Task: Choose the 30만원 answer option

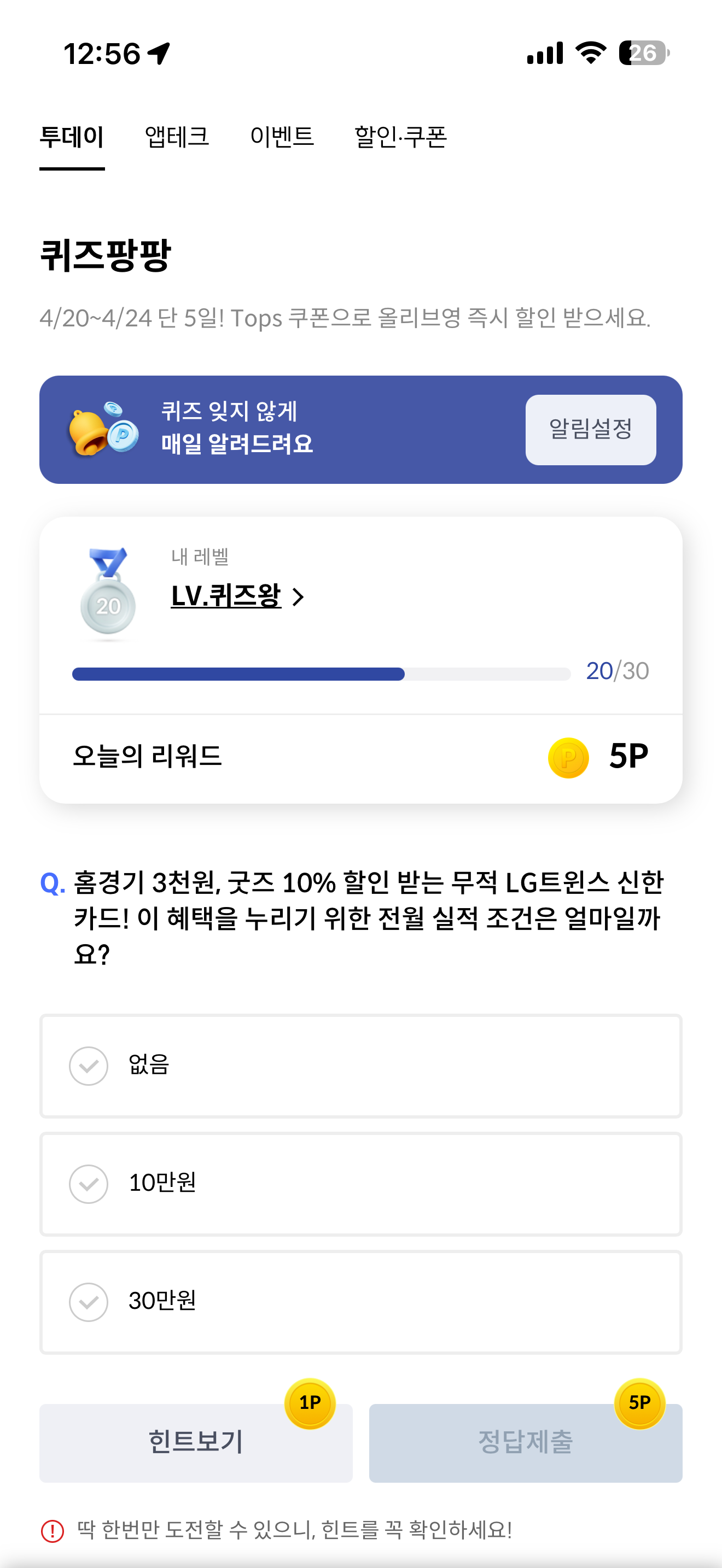Action: [361, 1301]
